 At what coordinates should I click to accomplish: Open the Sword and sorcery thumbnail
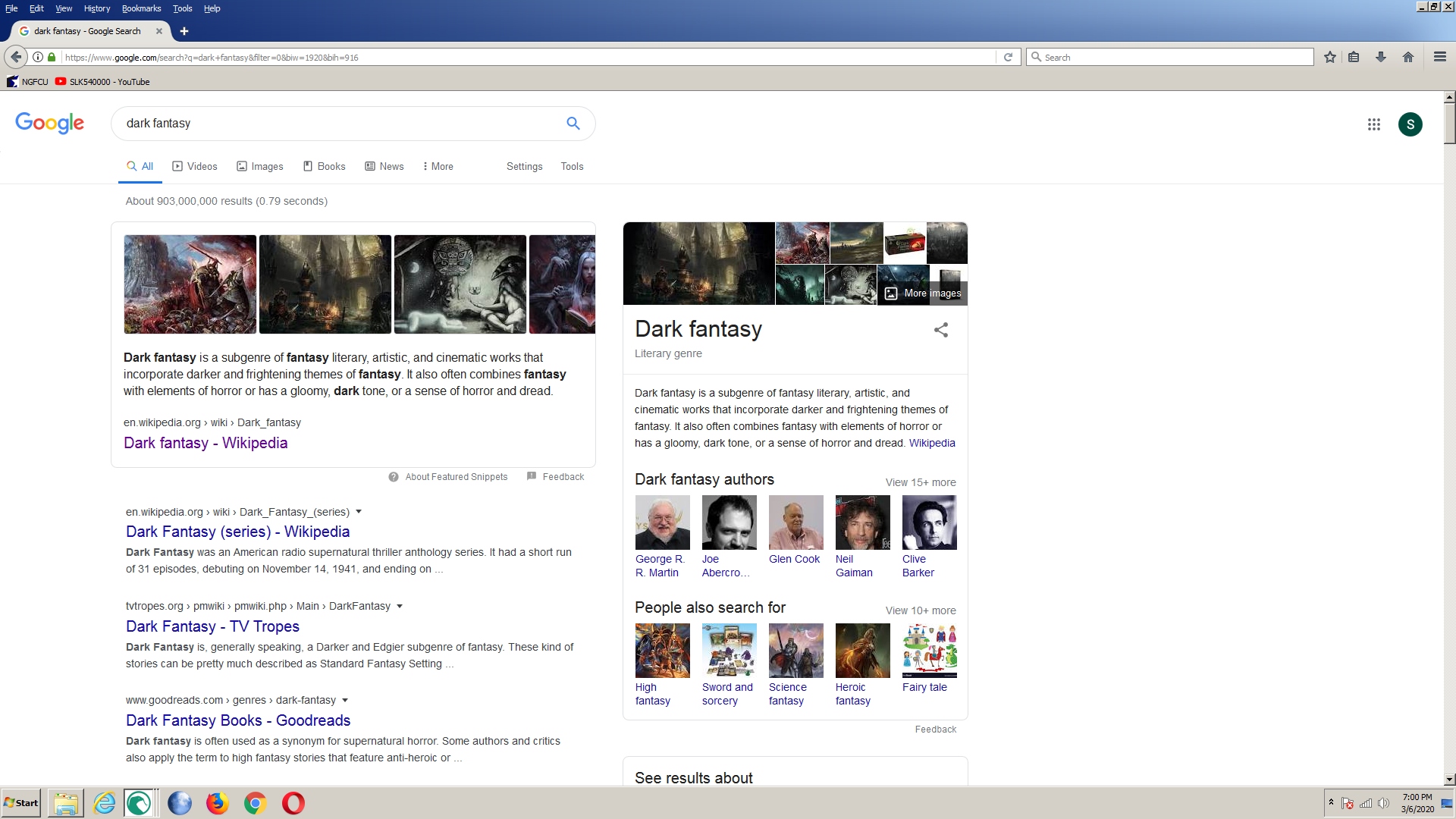point(730,651)
